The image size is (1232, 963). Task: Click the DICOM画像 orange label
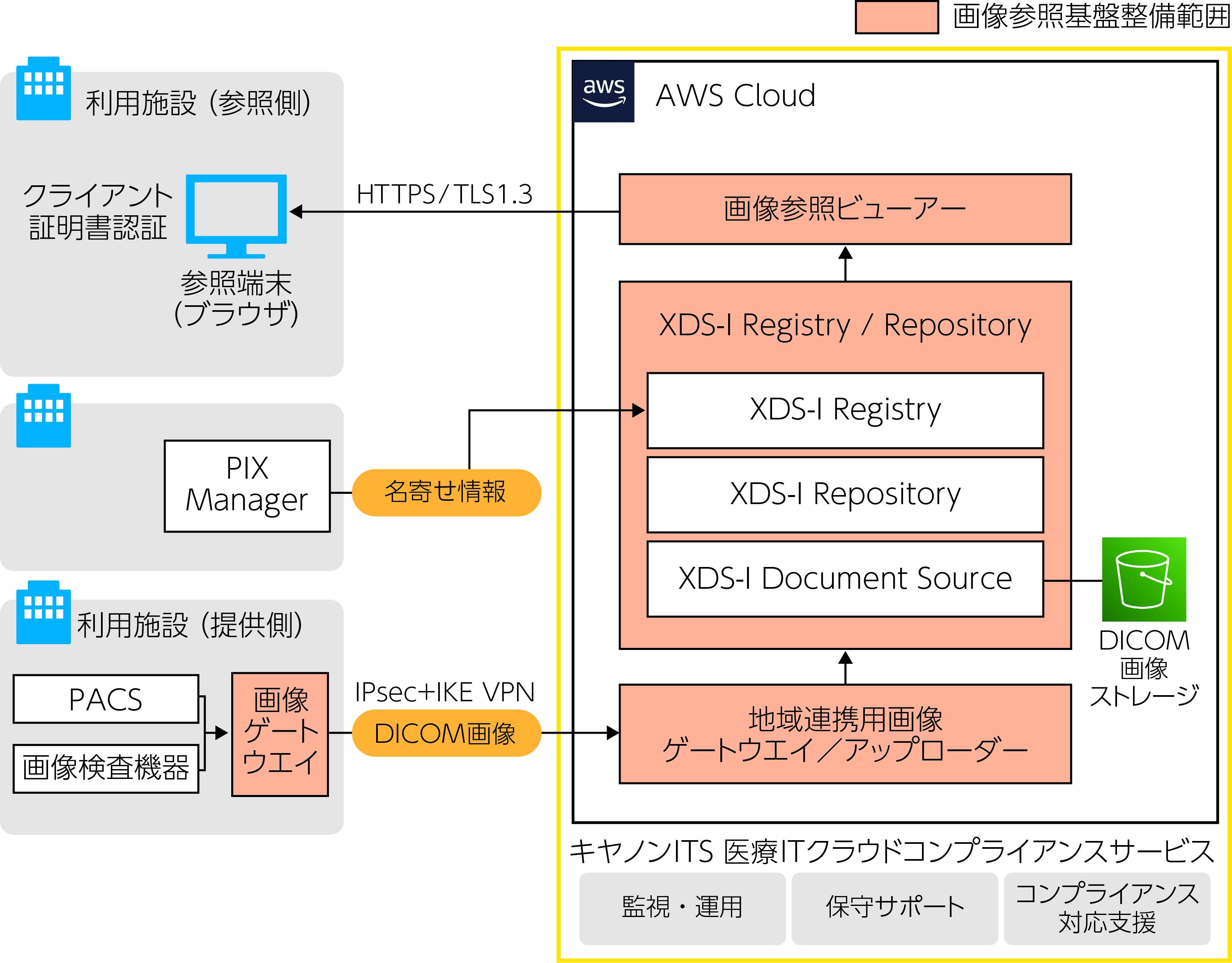446,733
